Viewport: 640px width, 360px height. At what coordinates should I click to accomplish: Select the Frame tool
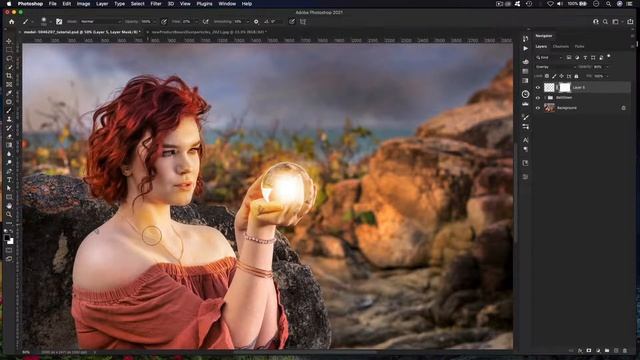[x=9, y=84]
